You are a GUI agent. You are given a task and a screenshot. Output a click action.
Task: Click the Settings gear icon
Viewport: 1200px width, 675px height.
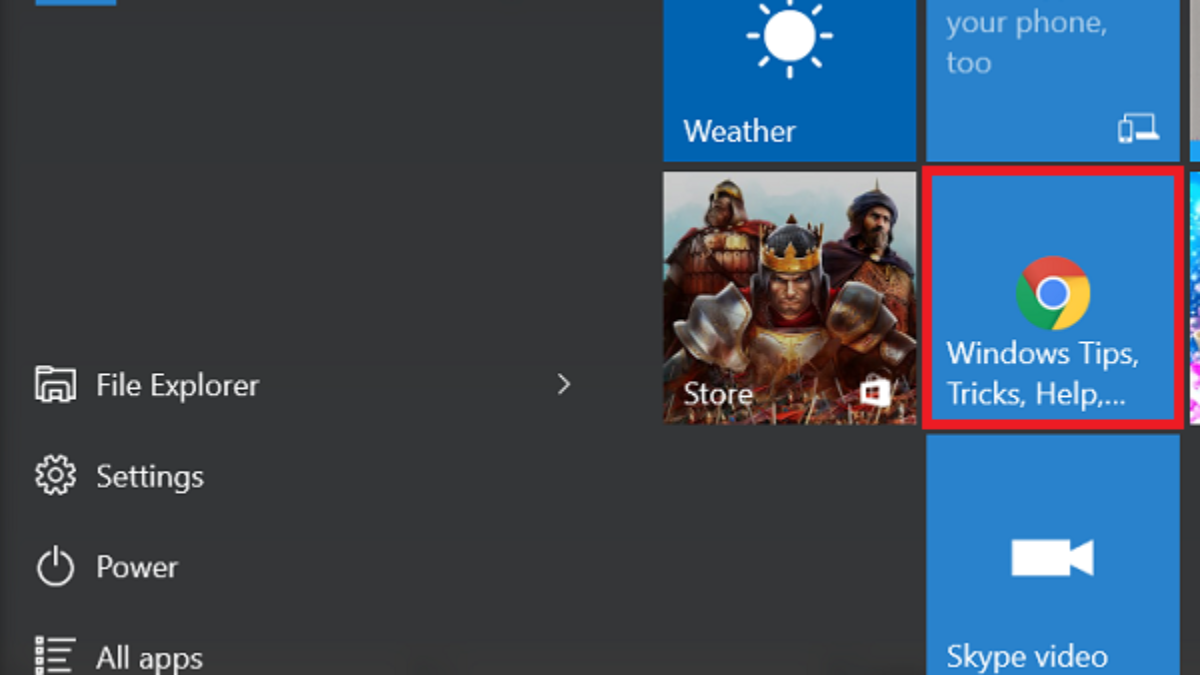[55, 476]
